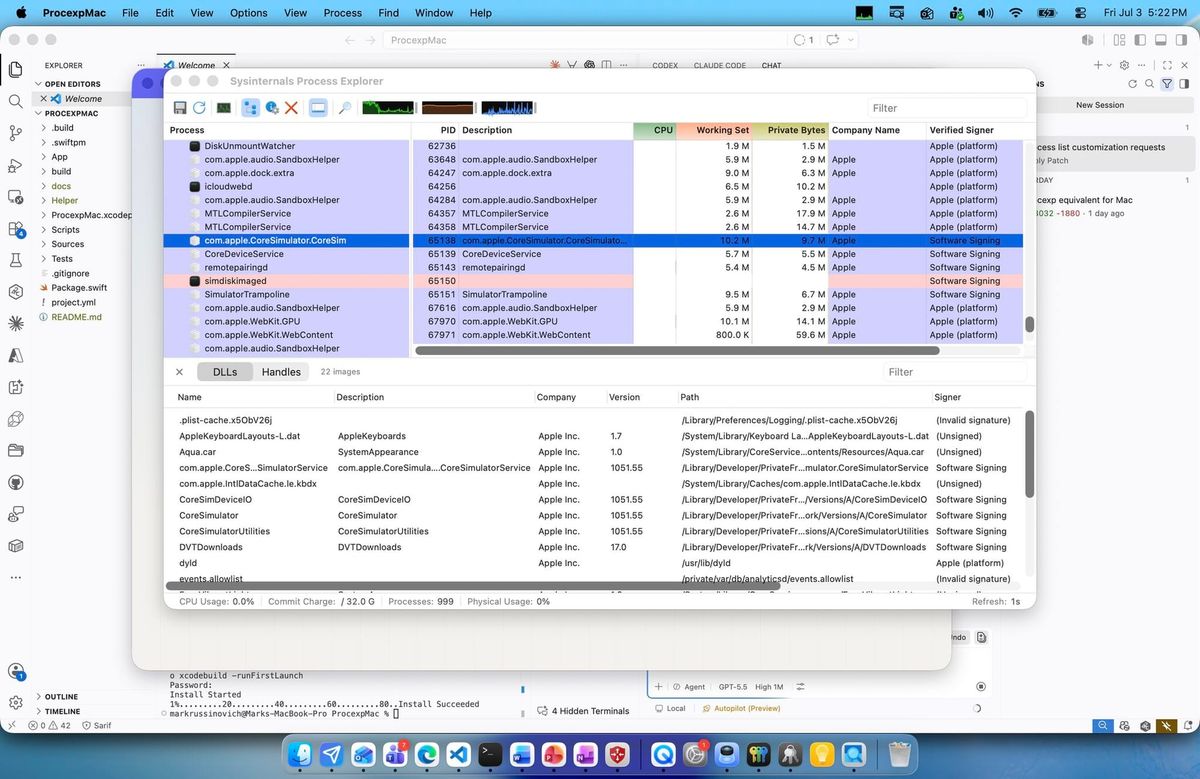
Task: Switch to the Handles tab
Action: point(281,372)
